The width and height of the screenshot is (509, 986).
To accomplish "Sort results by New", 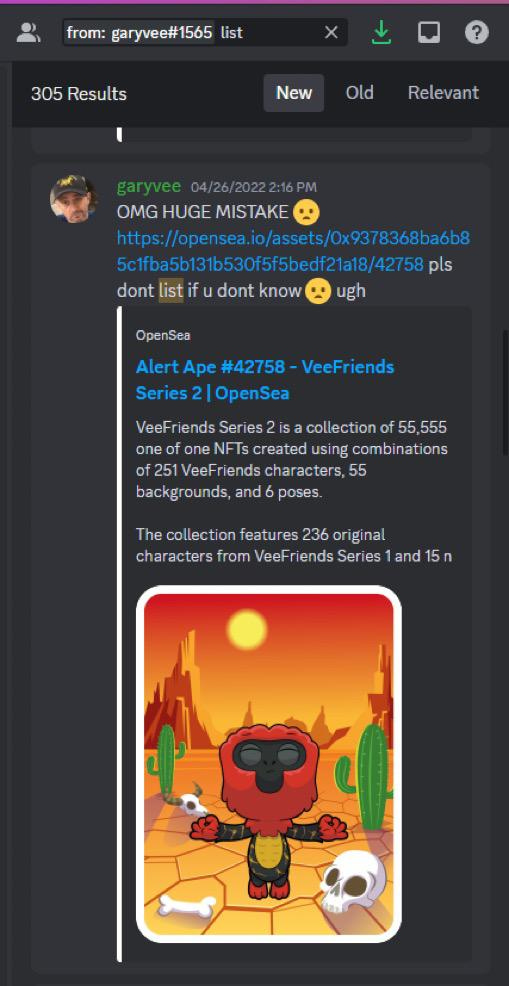I will coord(294,93).
